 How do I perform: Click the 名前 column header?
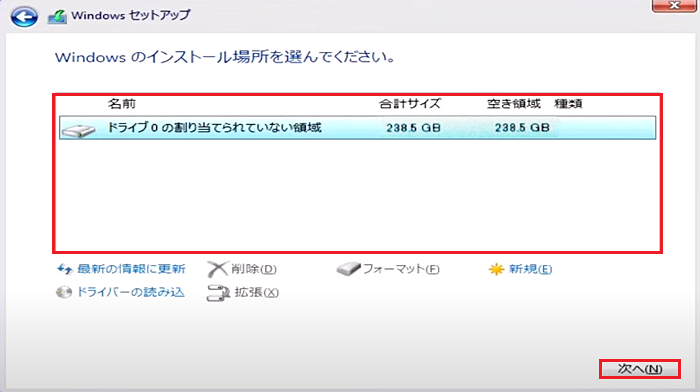pos(122,104)
